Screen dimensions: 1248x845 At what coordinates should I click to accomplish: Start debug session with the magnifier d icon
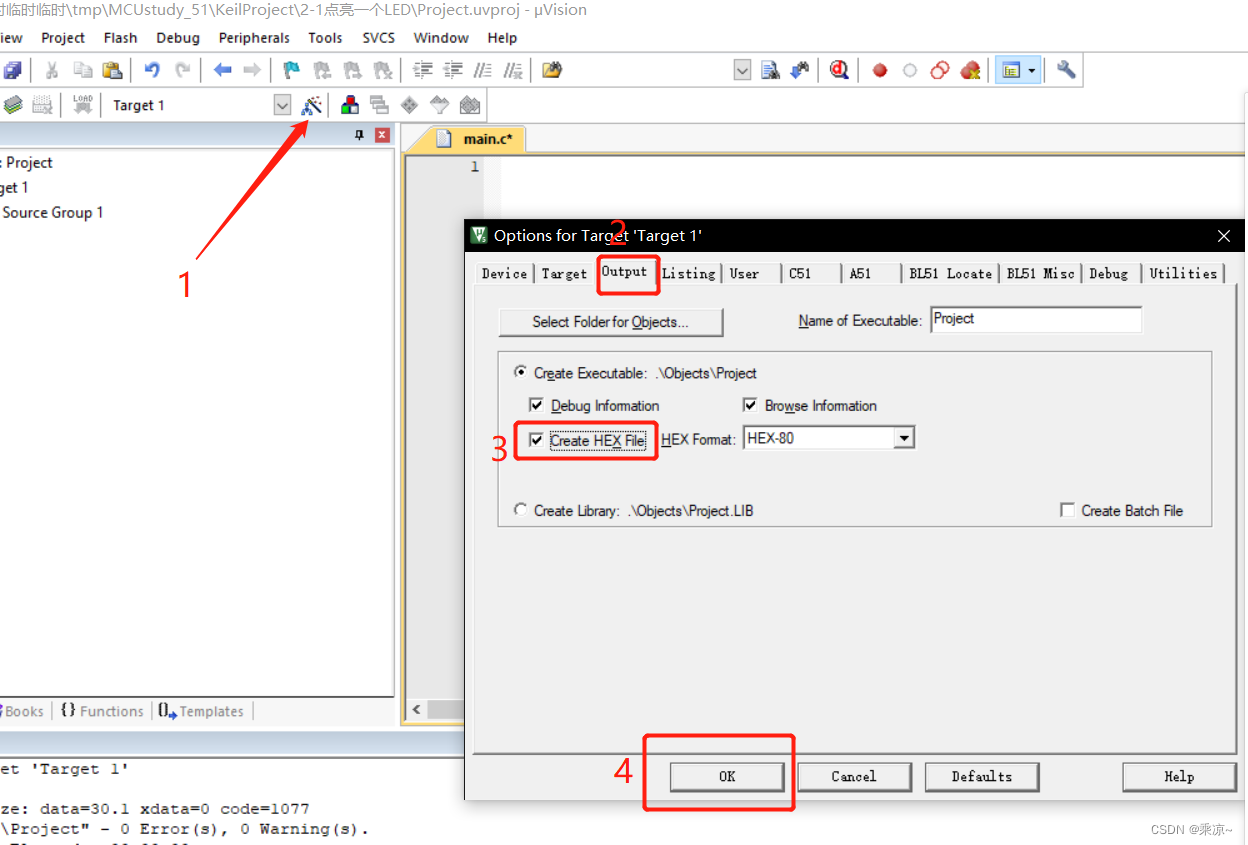(839, 70)
